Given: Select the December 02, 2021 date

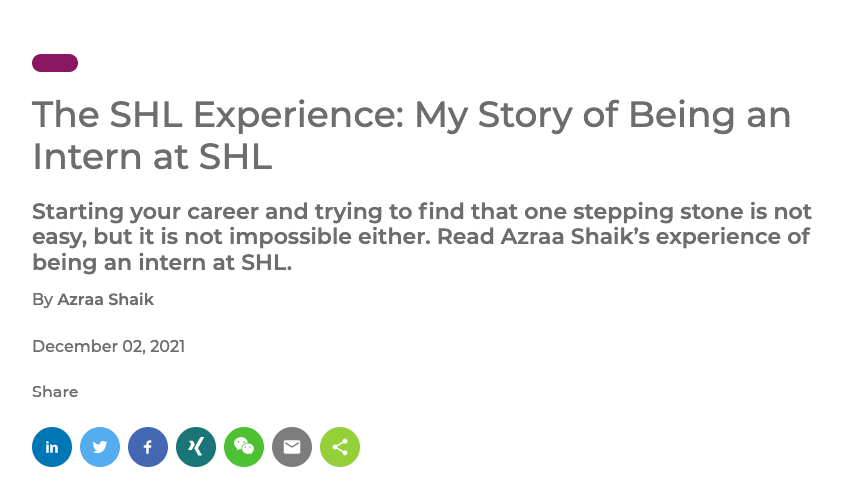Looking at the screenshot, I should click(x=108, y=346).
